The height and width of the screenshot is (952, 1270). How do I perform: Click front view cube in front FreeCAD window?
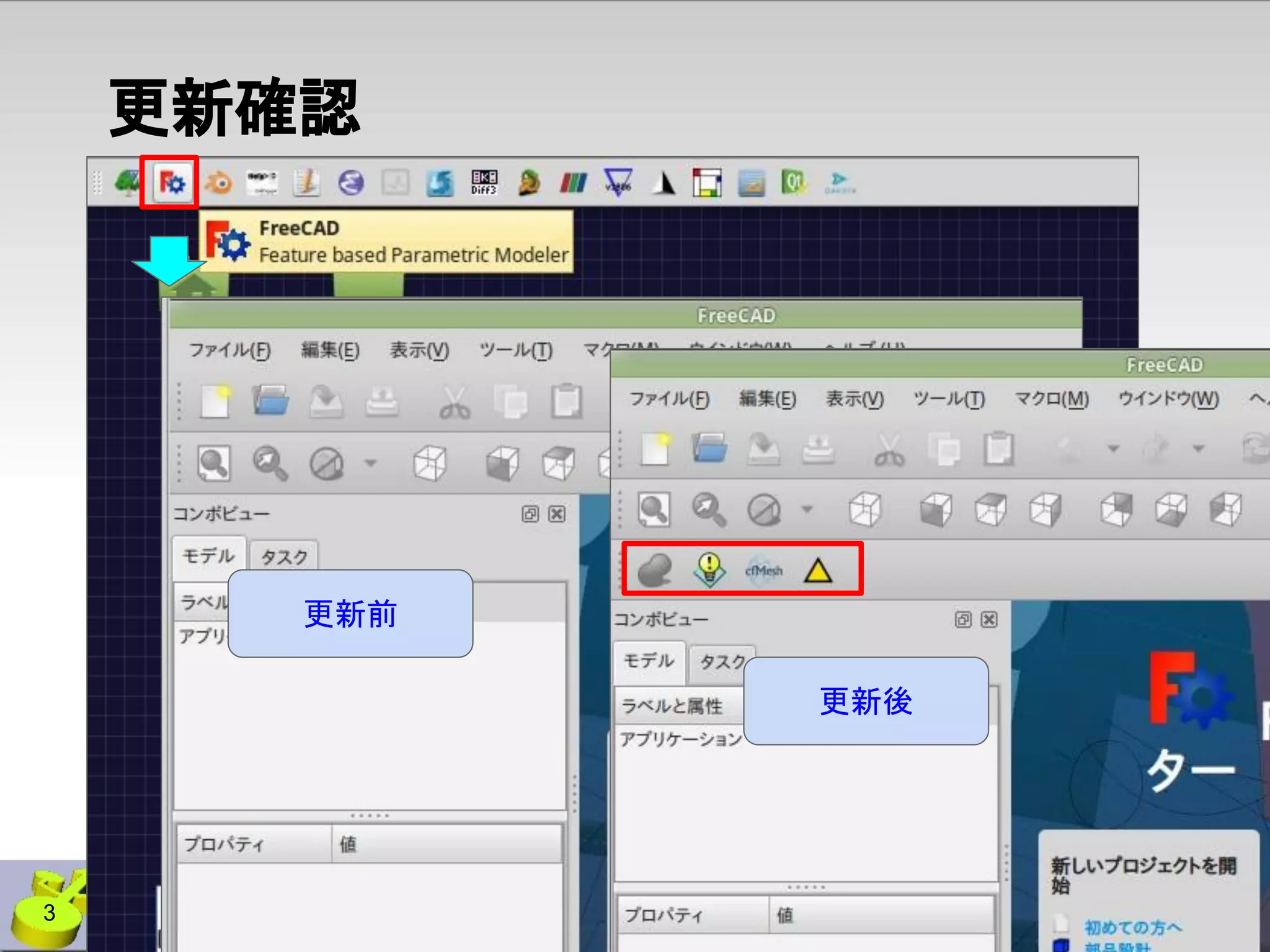pos(936,509)
